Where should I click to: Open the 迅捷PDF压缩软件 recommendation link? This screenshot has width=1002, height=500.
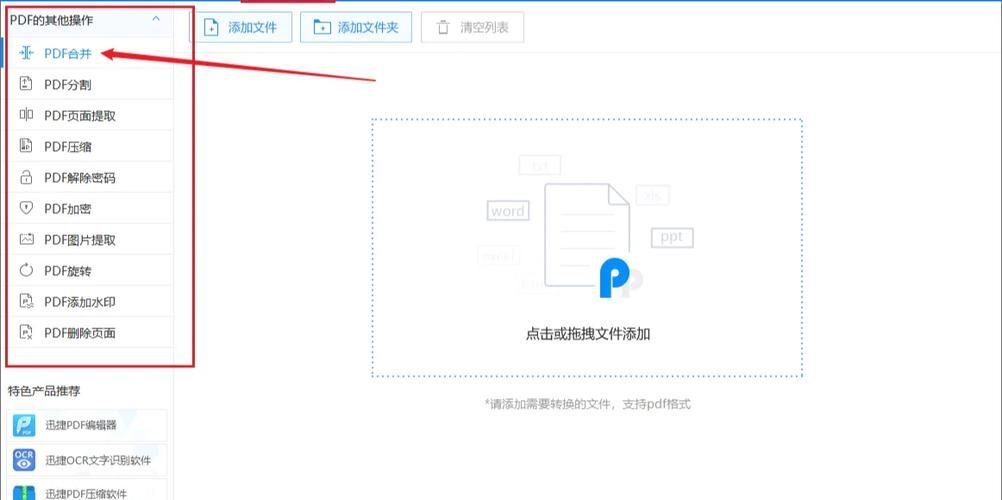tap(87, 491)
